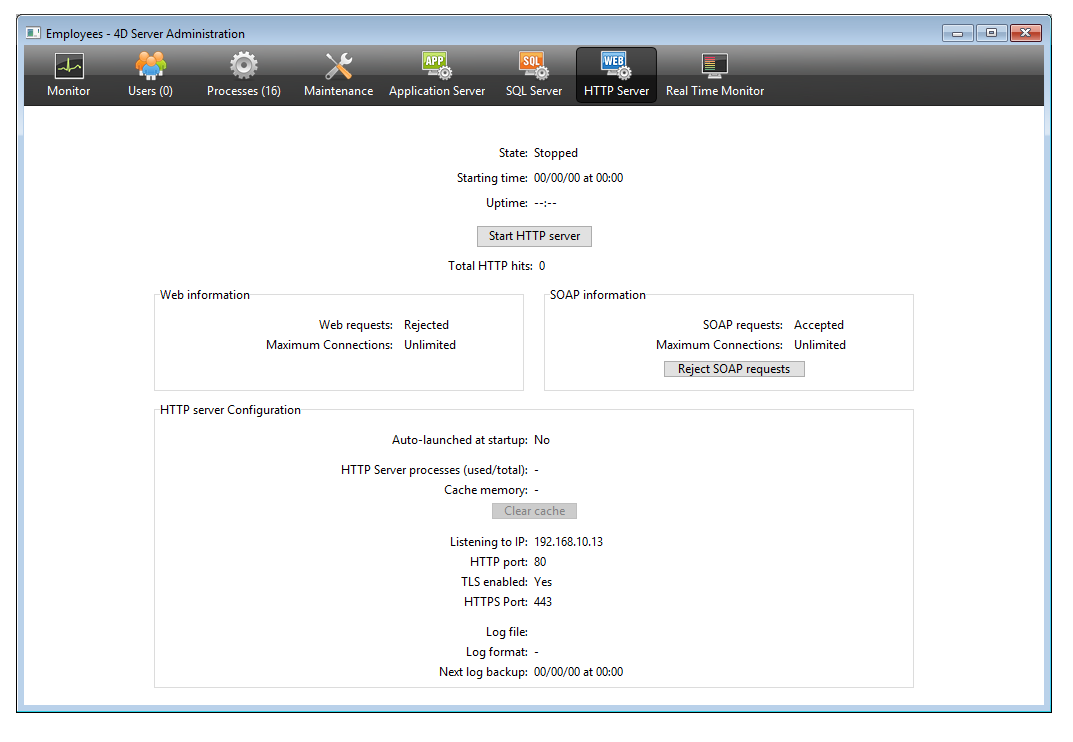The width and height of the screenshot is (1073, 742).
Task: Click the app icon in title bar
Action: 33,33
